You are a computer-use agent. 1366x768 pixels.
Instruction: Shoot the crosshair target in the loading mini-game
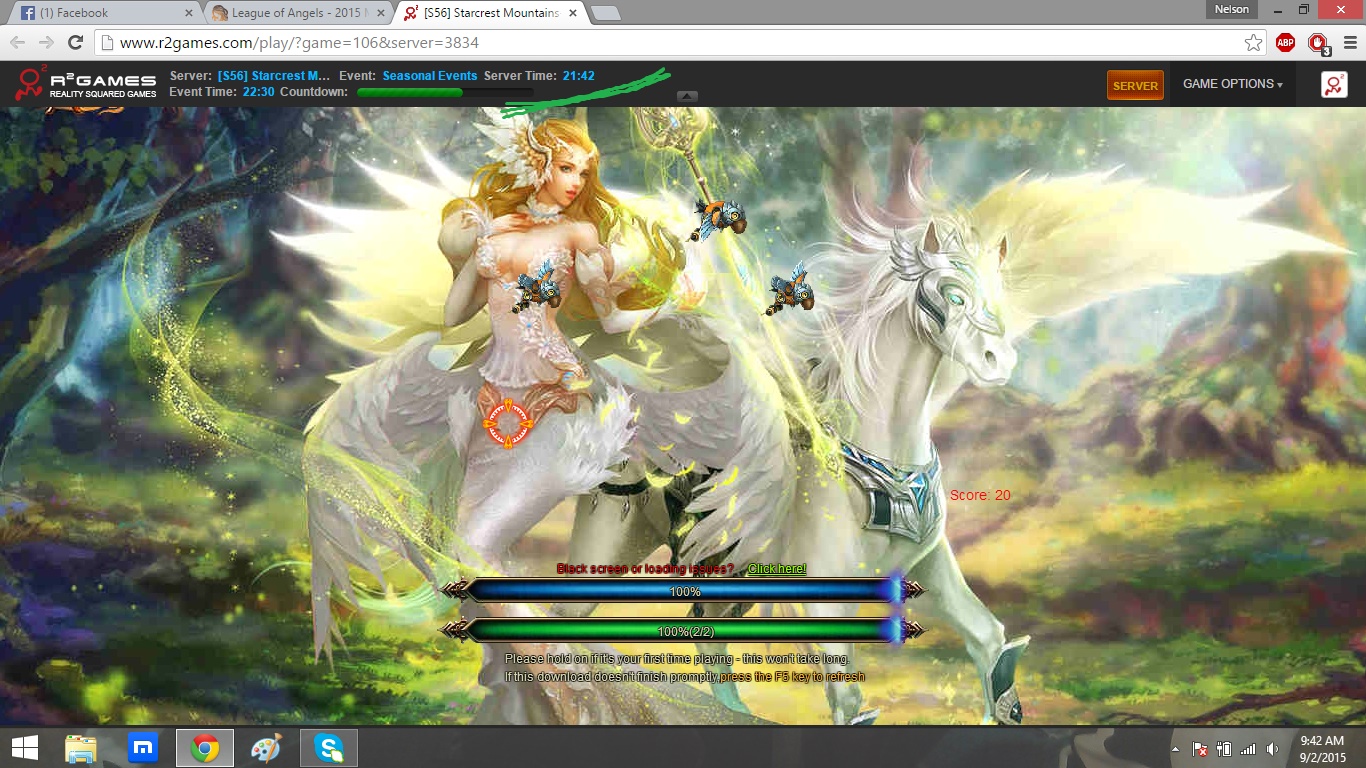509,422
